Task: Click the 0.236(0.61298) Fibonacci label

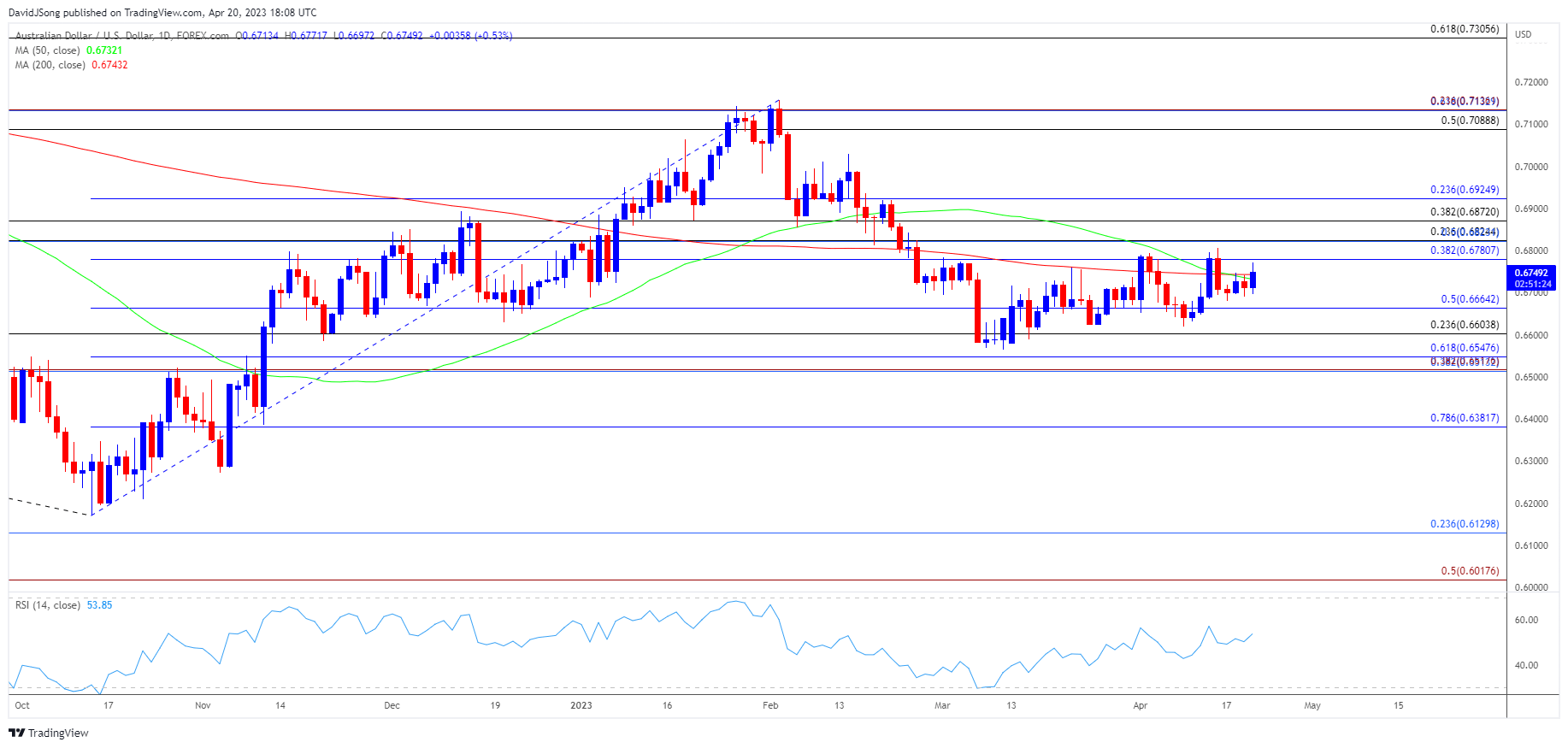Action: (x=1465, y=524)
